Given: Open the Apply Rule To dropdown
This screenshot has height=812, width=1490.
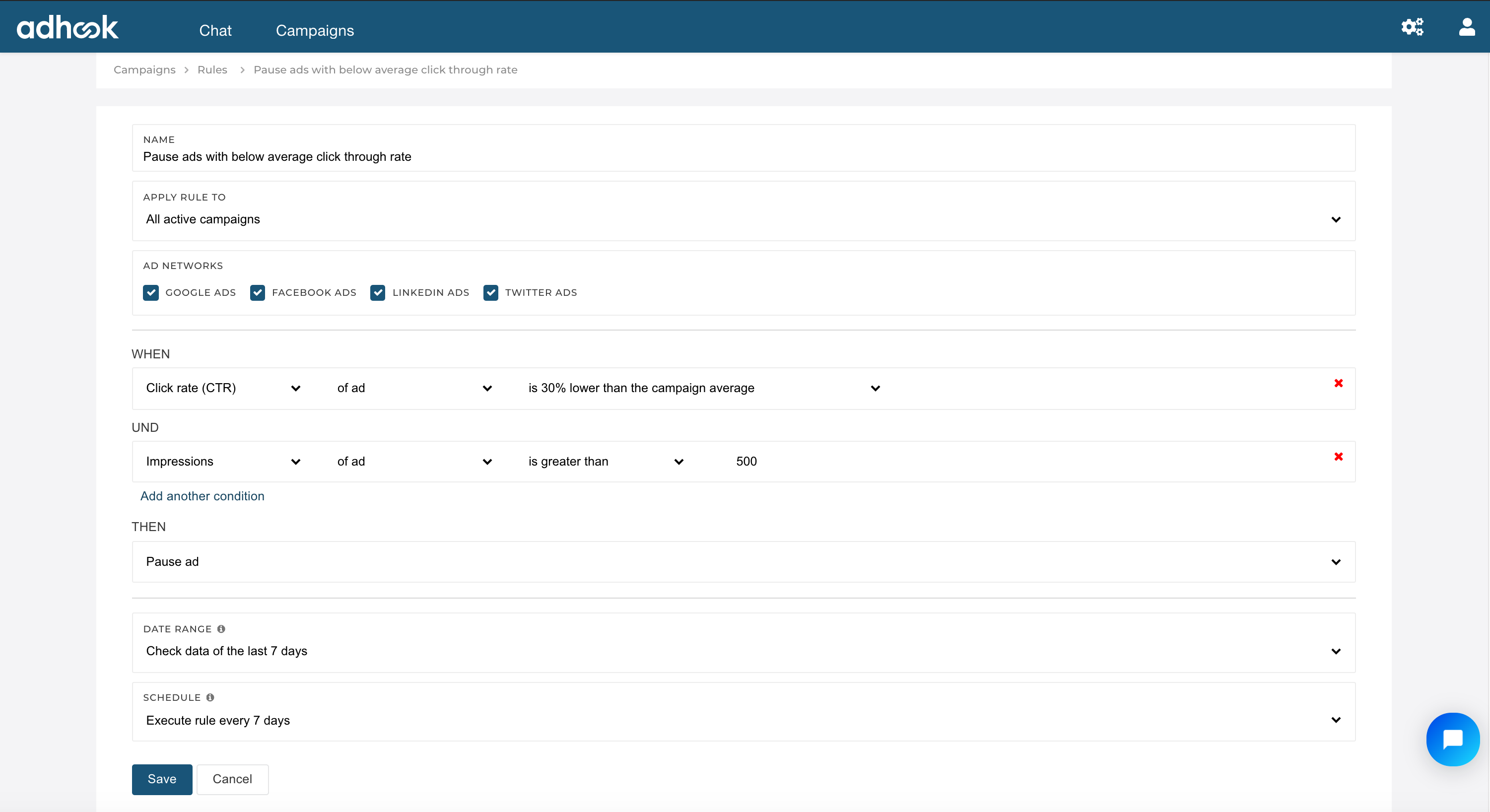Looking at the screenshot, I should pos(744,219).
